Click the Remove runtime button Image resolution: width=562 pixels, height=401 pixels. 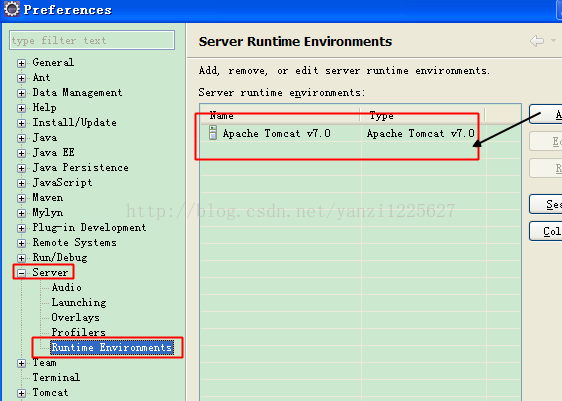[546, 168]
